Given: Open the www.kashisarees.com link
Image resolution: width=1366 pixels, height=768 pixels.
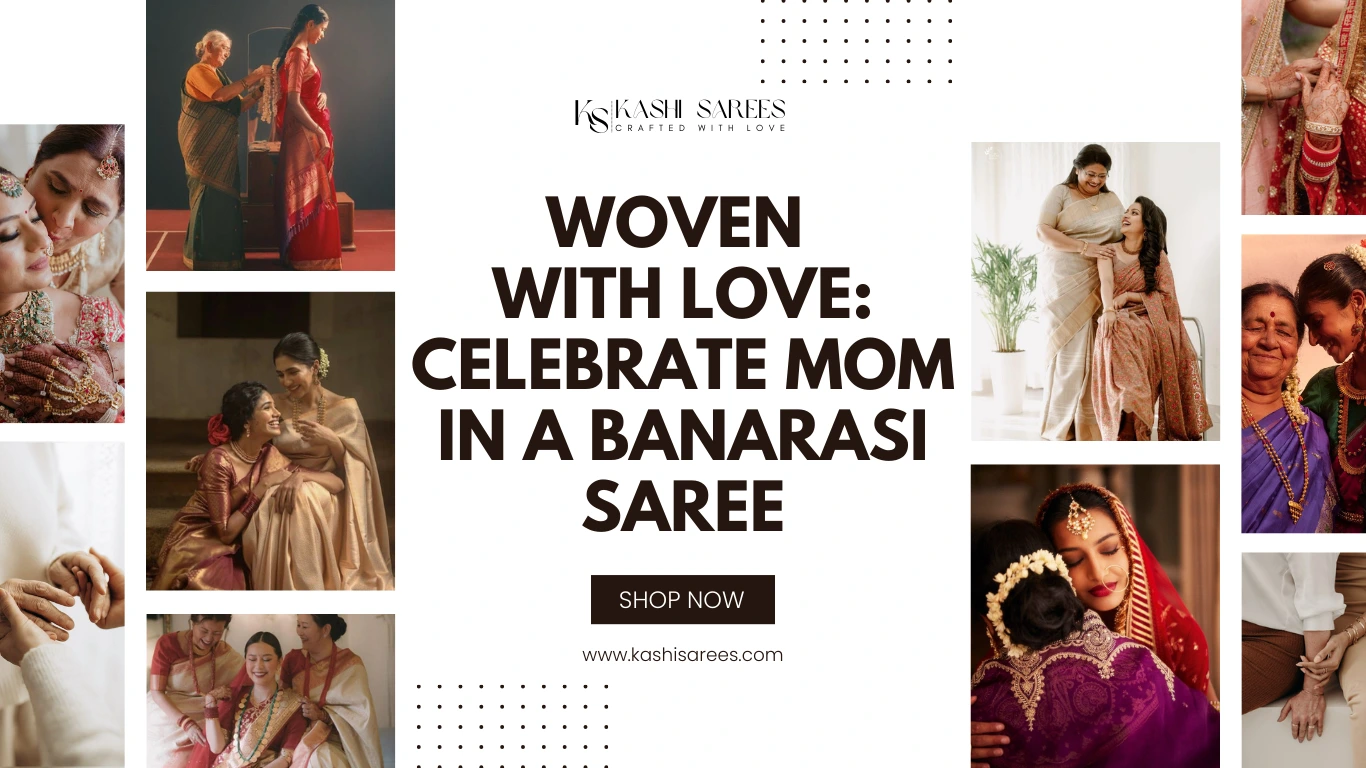Looking at the screenshot, I should (x=683, y=655).
